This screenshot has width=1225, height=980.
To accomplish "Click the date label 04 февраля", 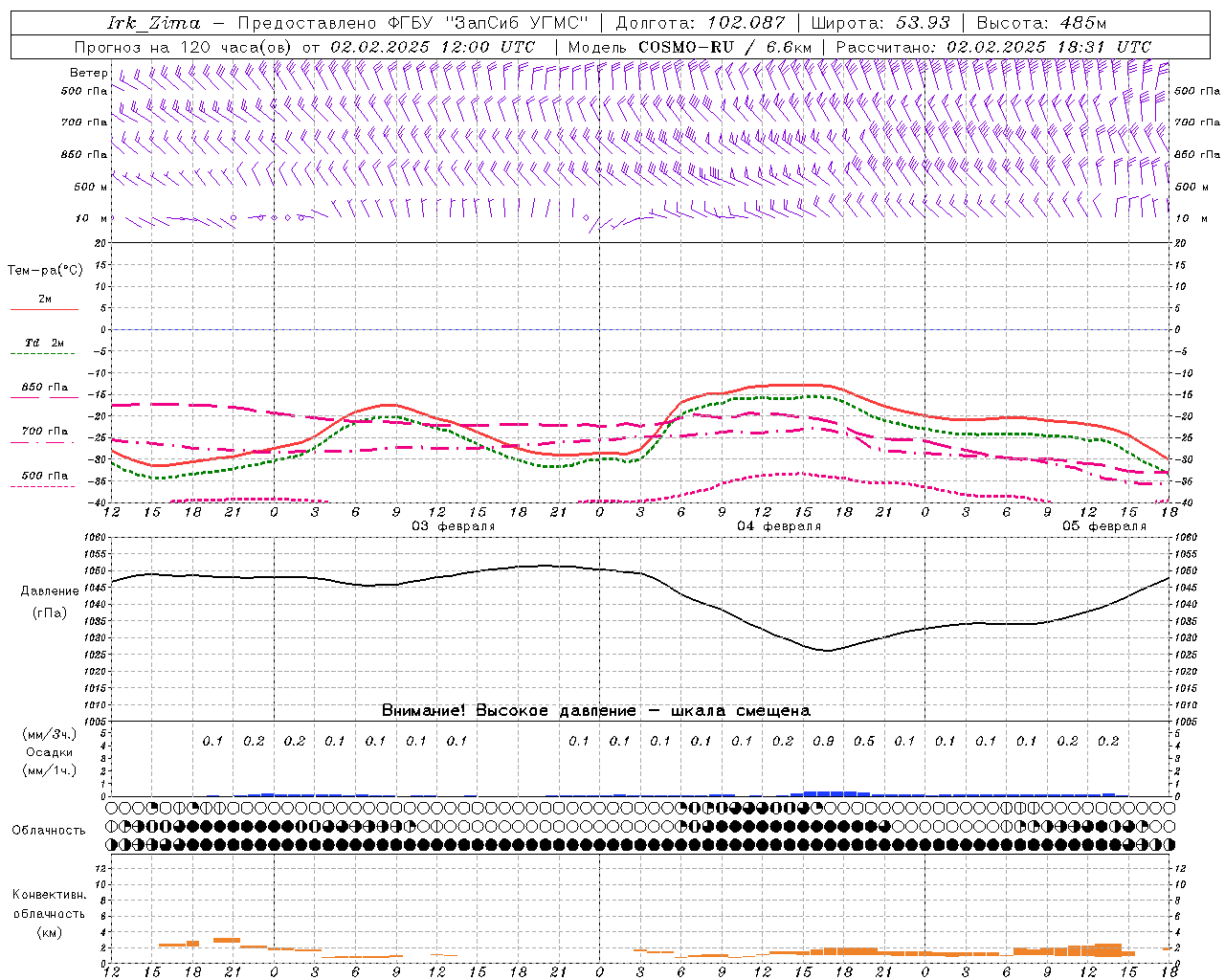I will point(779,526).
